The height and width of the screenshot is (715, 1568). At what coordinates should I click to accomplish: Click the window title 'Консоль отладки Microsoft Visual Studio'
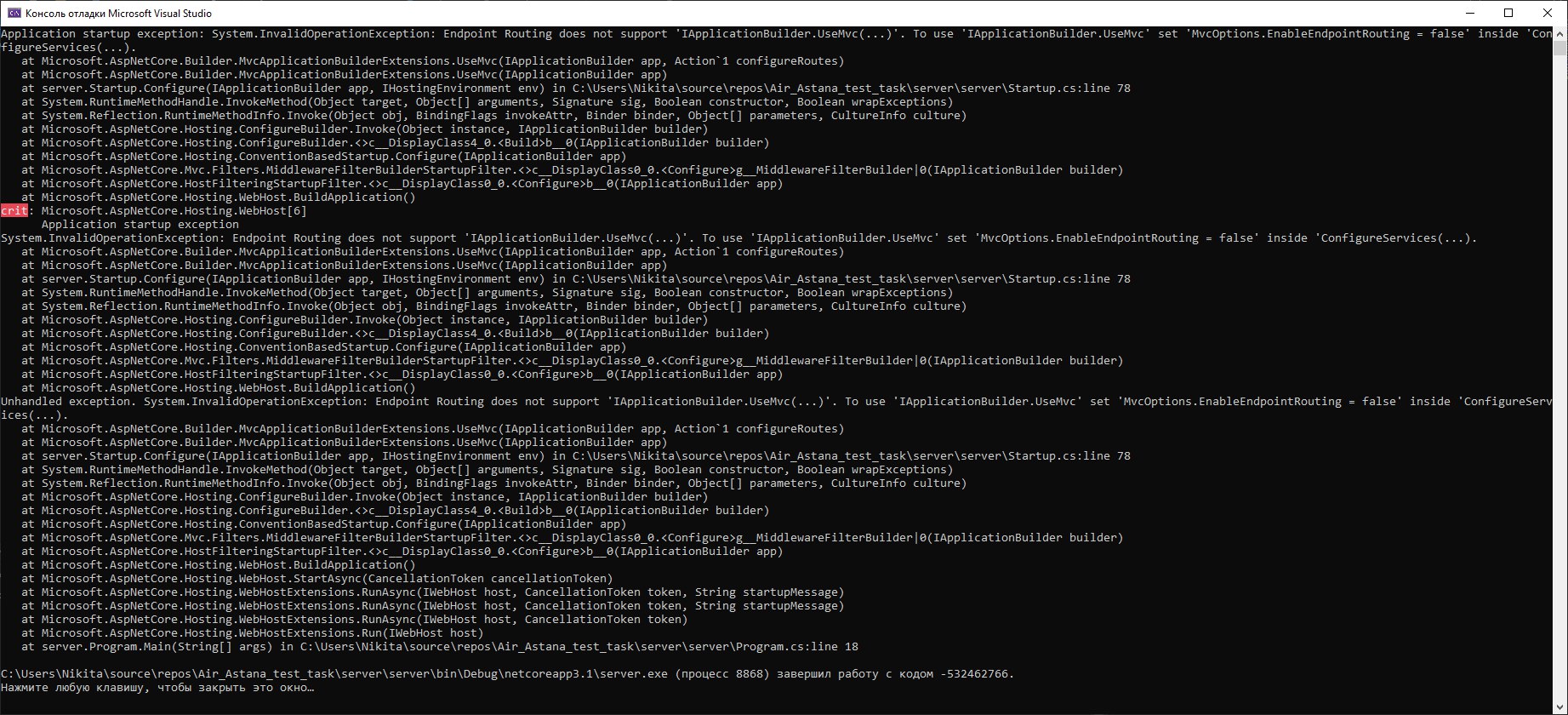pyautogui.click(x=118, y=13)
